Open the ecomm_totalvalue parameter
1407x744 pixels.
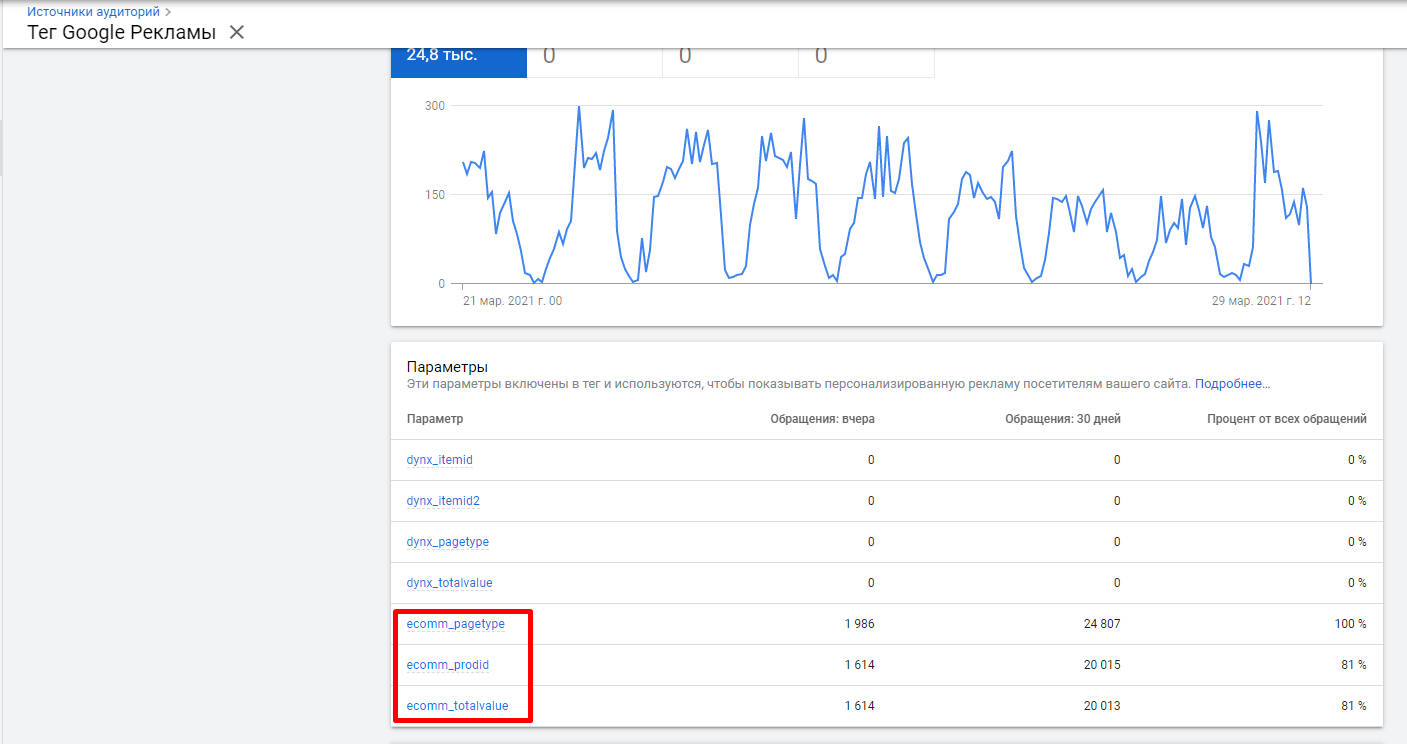coord(457,706)
